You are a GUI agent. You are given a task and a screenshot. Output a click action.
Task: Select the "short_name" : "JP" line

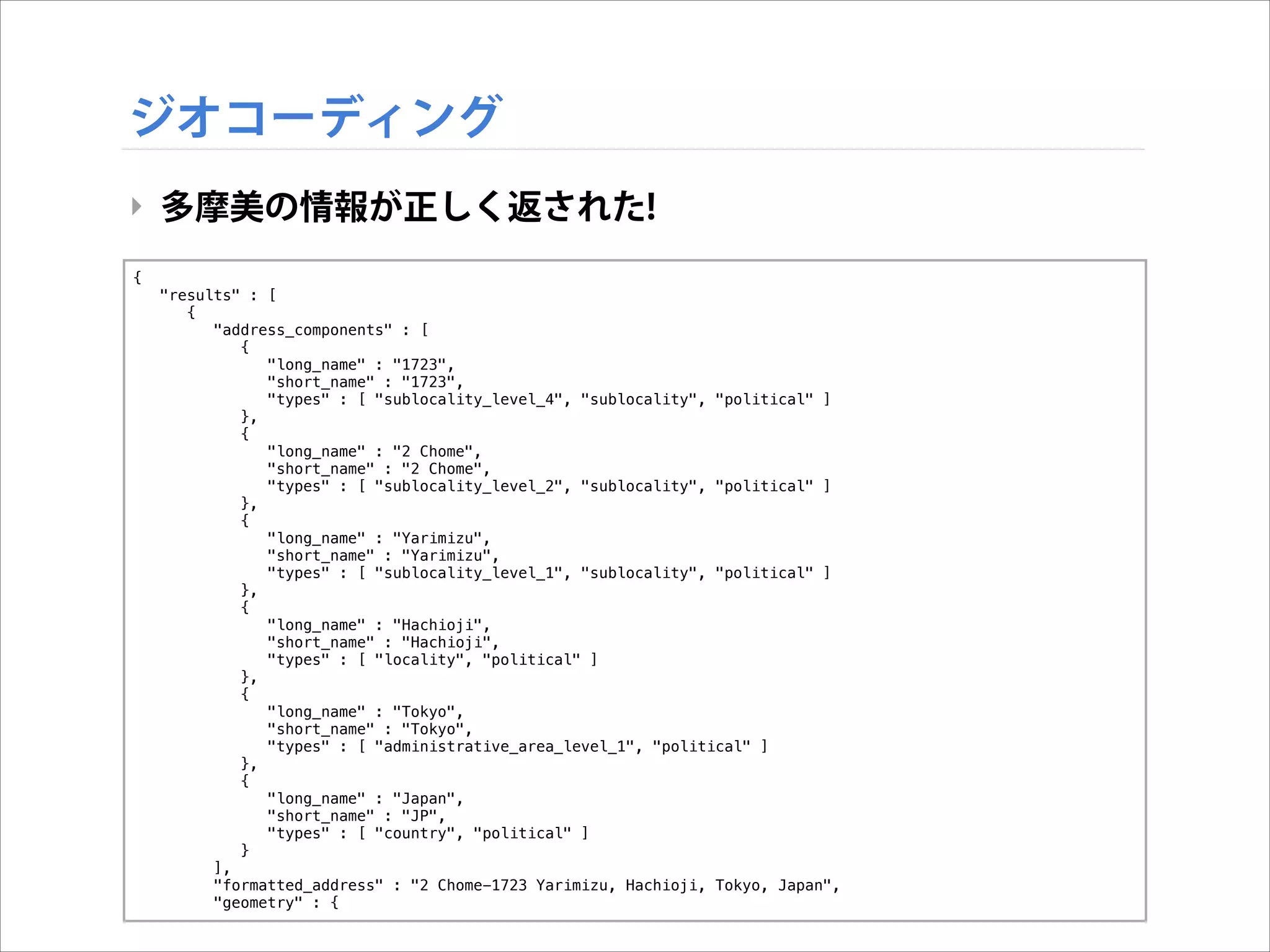tap(357, 816)
